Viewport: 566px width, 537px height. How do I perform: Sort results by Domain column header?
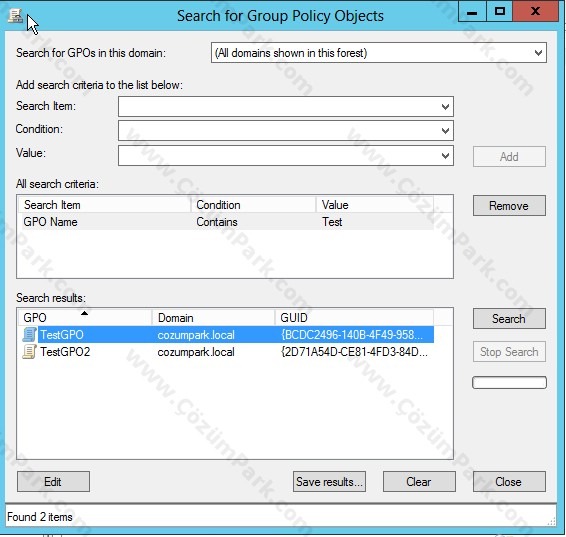click(x=213, y=318)
